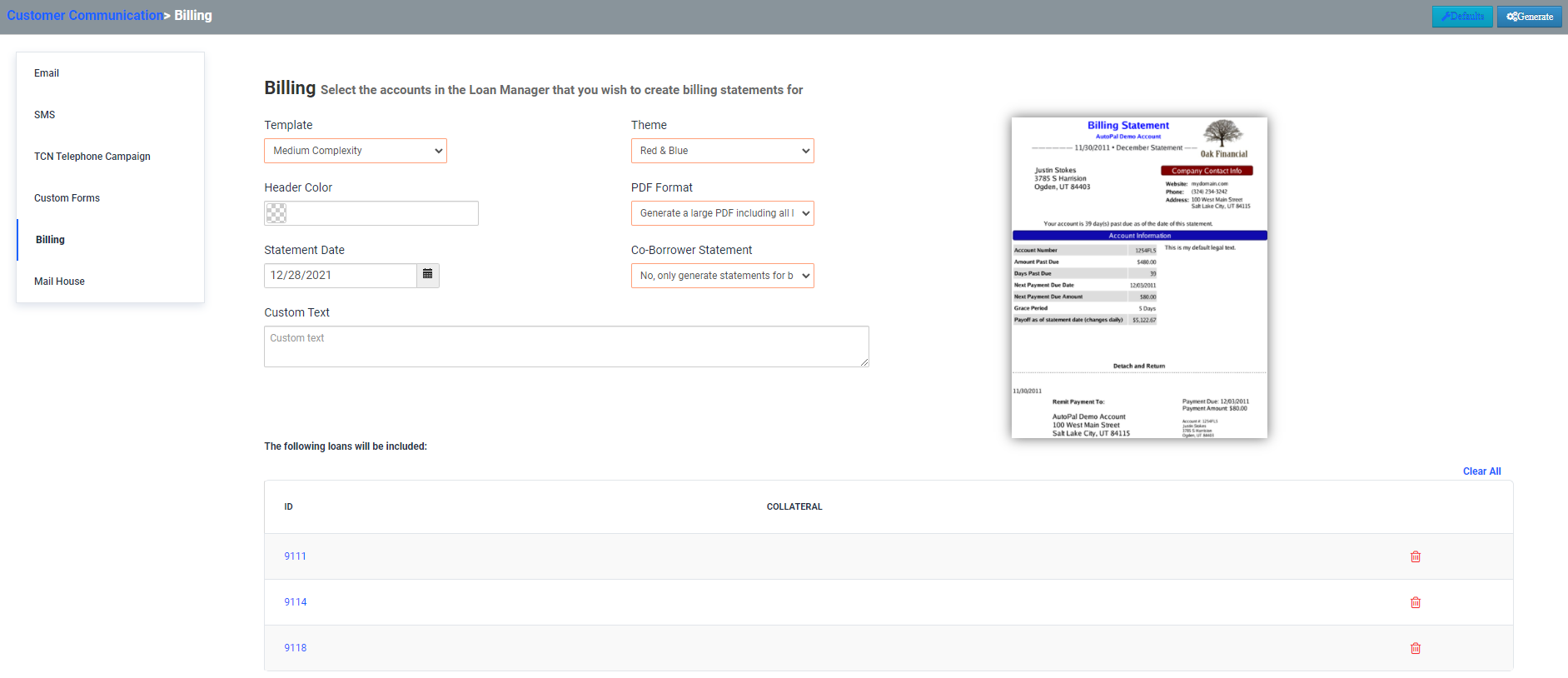Viewport: 1568px width, 678px height.
Task: Click the Header Color checkered swatch
Action: tap(276, 213)
